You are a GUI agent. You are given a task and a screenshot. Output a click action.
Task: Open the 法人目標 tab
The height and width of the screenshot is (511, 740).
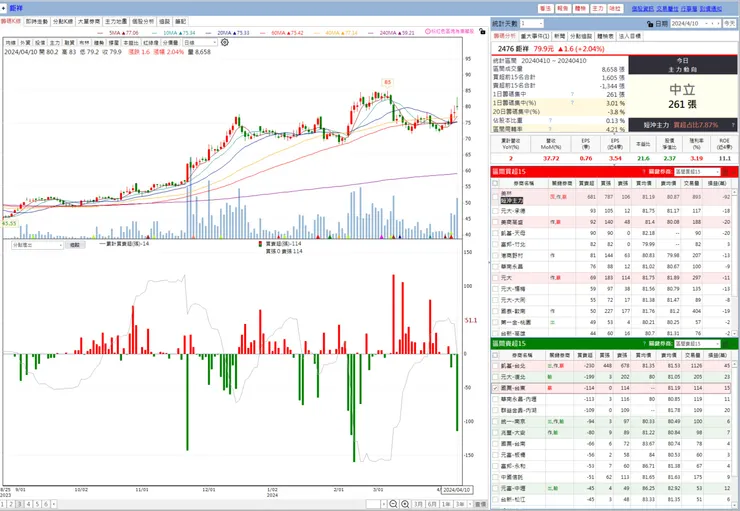tap(630, 36)
